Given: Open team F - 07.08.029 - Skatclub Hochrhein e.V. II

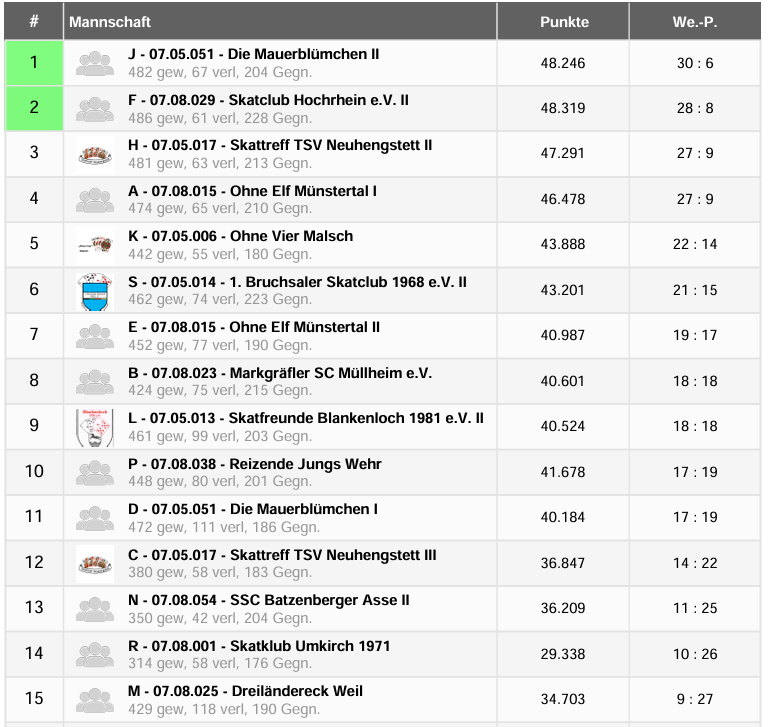Looking at the screenshot, I should click(269, 100).
